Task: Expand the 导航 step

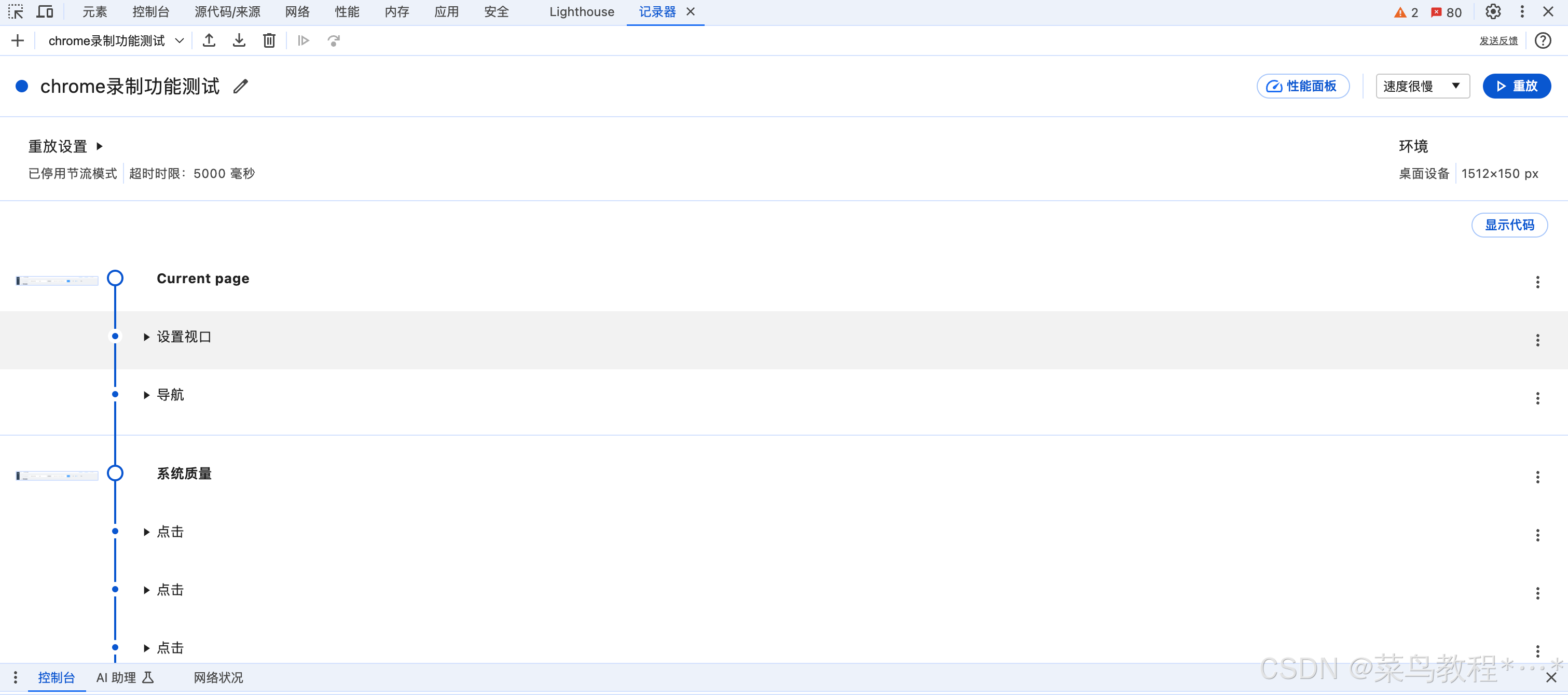Action: [x=147, y=395]
